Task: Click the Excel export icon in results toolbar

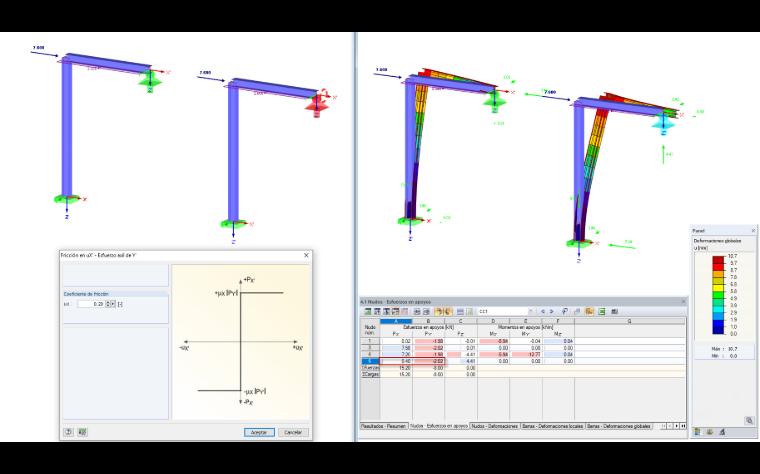Action: pos(602,312)
